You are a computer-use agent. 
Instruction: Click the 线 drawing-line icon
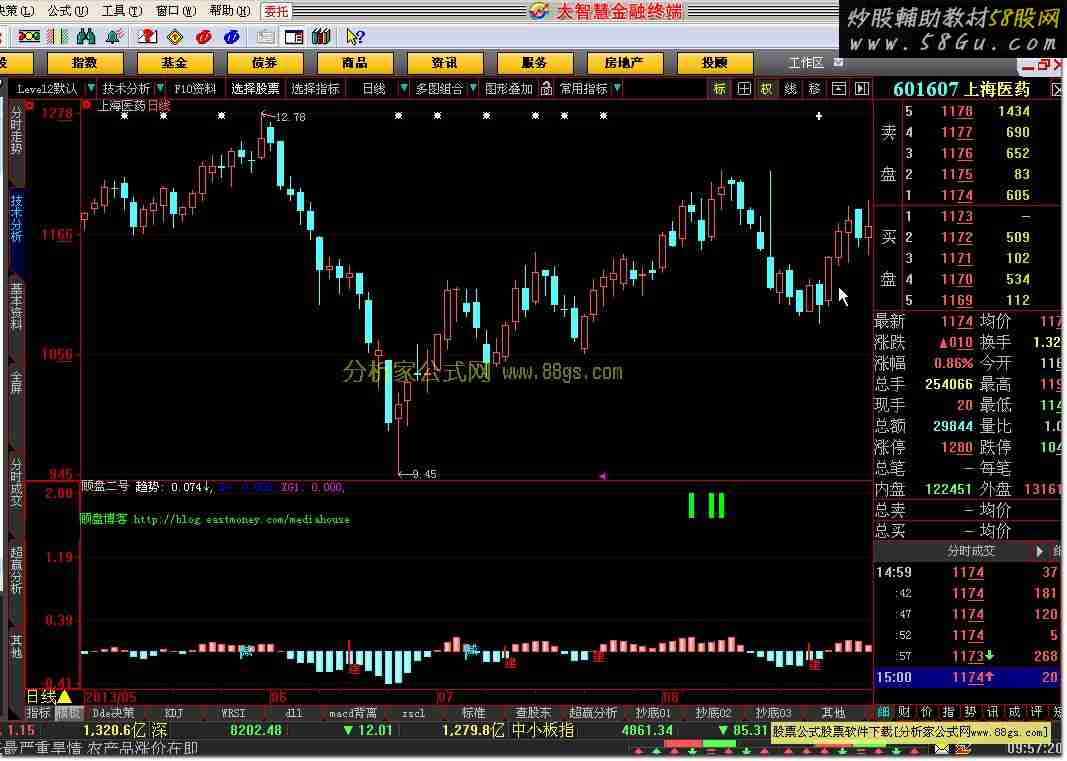(x=790, y=88)
